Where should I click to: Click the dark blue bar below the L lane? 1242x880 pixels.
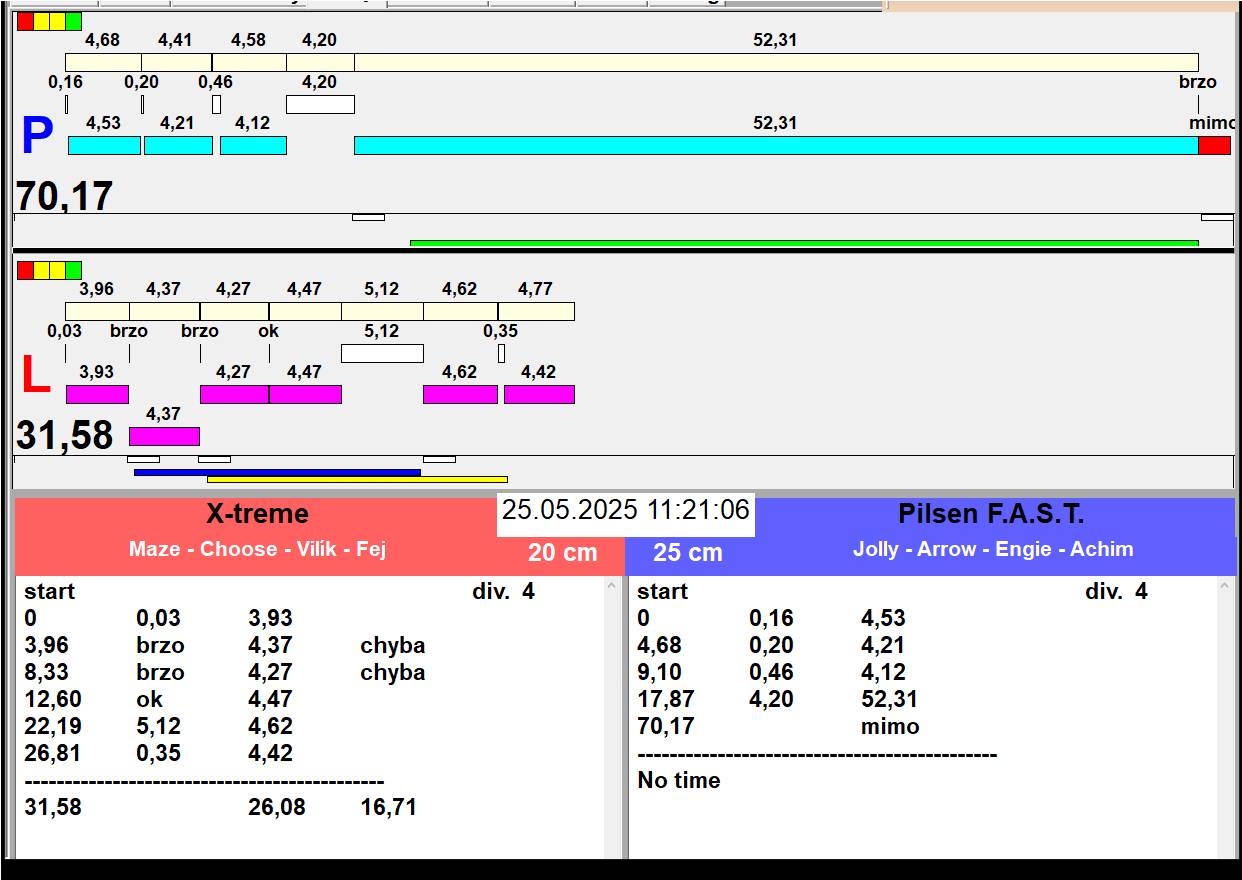click(x=277, y=472)
